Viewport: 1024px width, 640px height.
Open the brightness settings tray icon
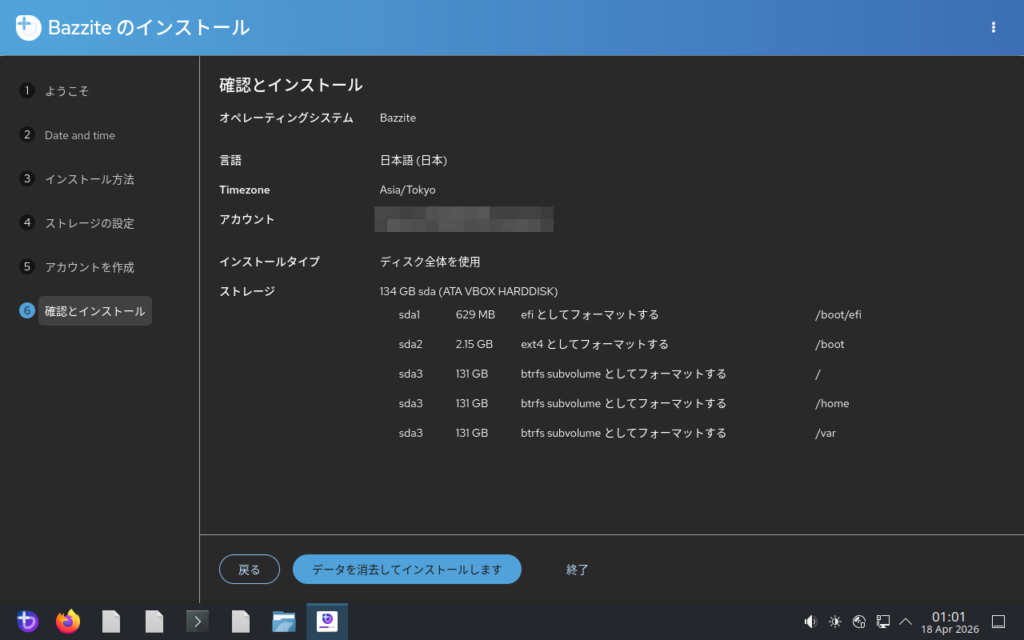[835, 622]
